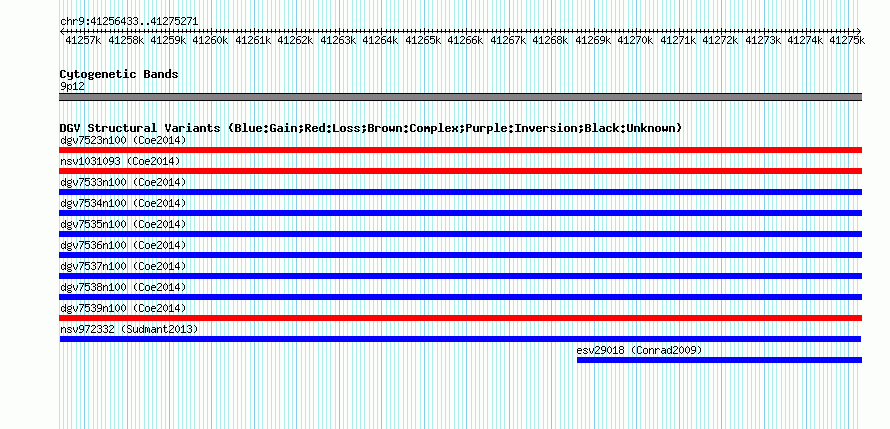Screen dimensions: 890x429
Task: Click the blue bar under dgv7536n100
Action: coord(460,255)
